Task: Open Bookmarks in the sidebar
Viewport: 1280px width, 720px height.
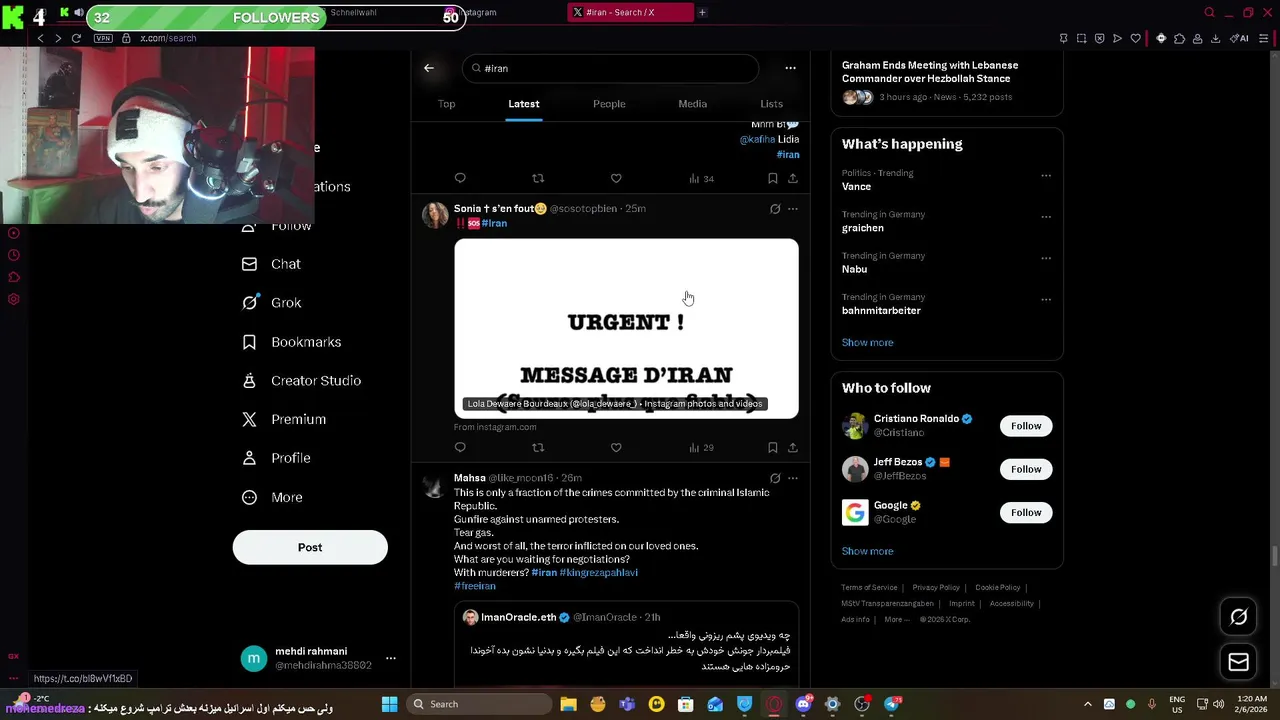Action: point(292,342)
